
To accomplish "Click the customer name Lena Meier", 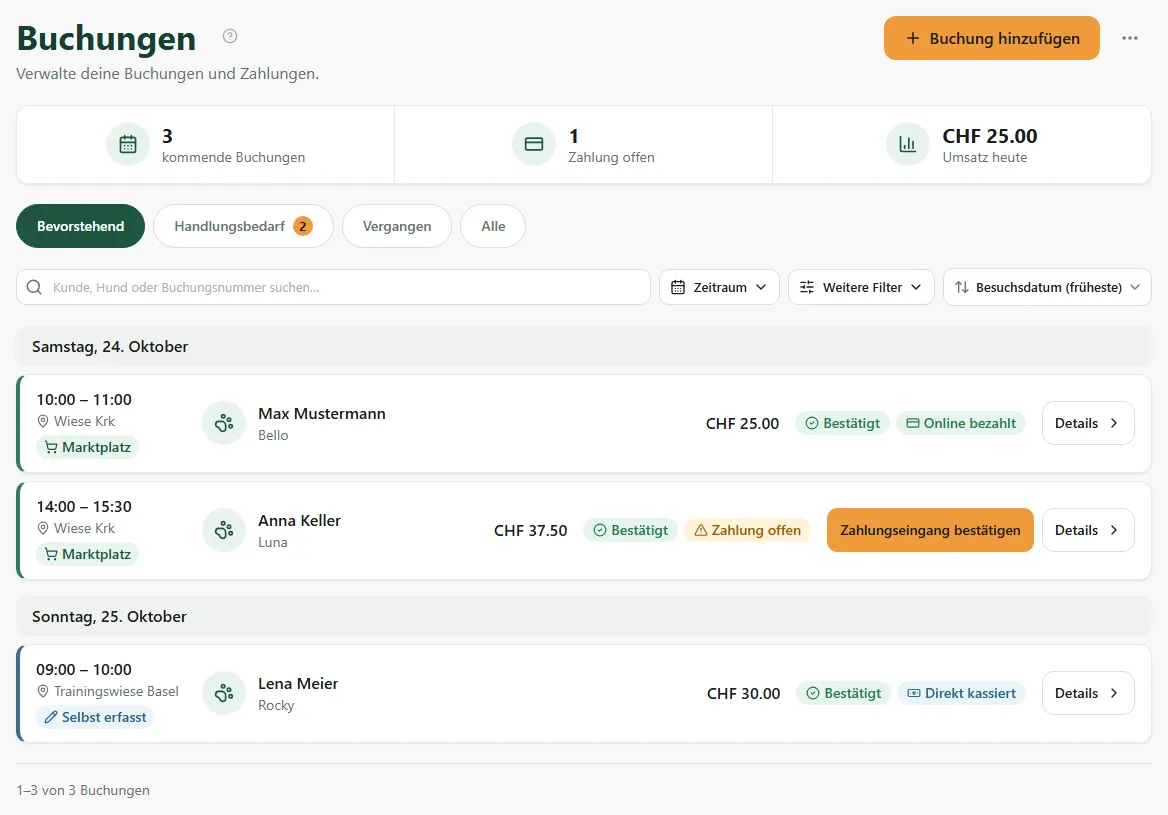I will [x=298, y=684].
